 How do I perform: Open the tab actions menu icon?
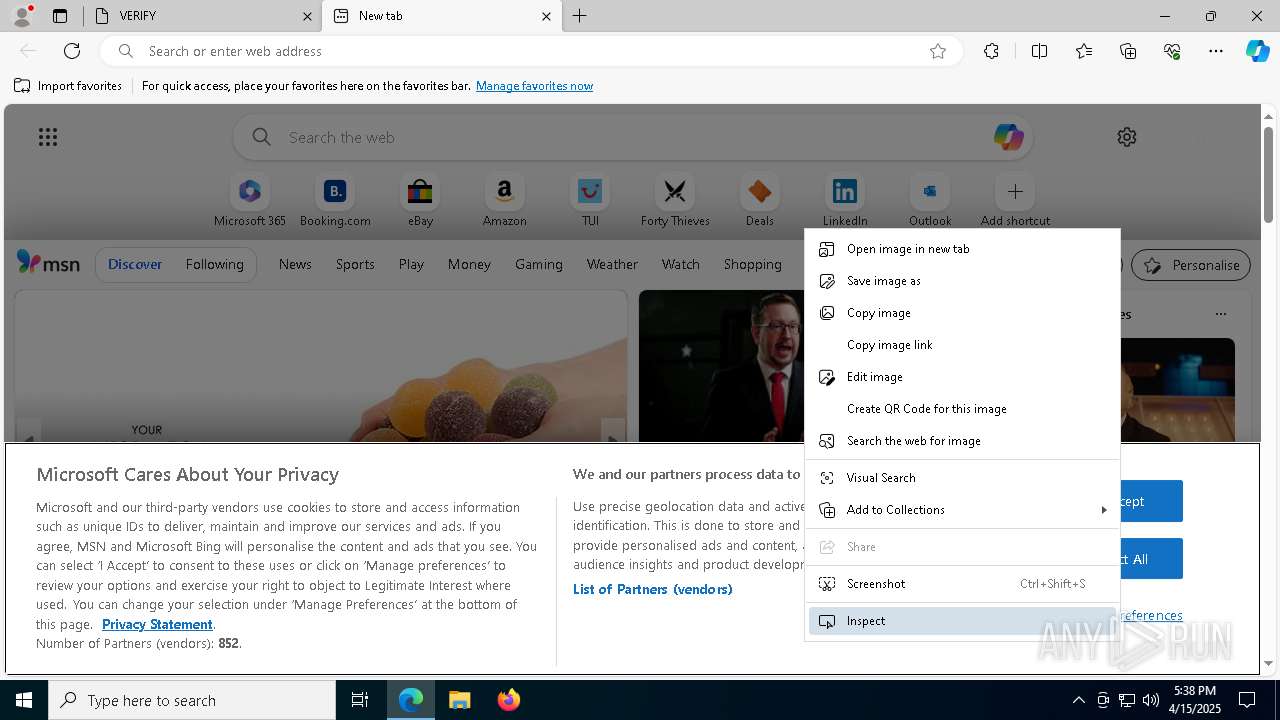pyautogui.click(x=60, y=16)
